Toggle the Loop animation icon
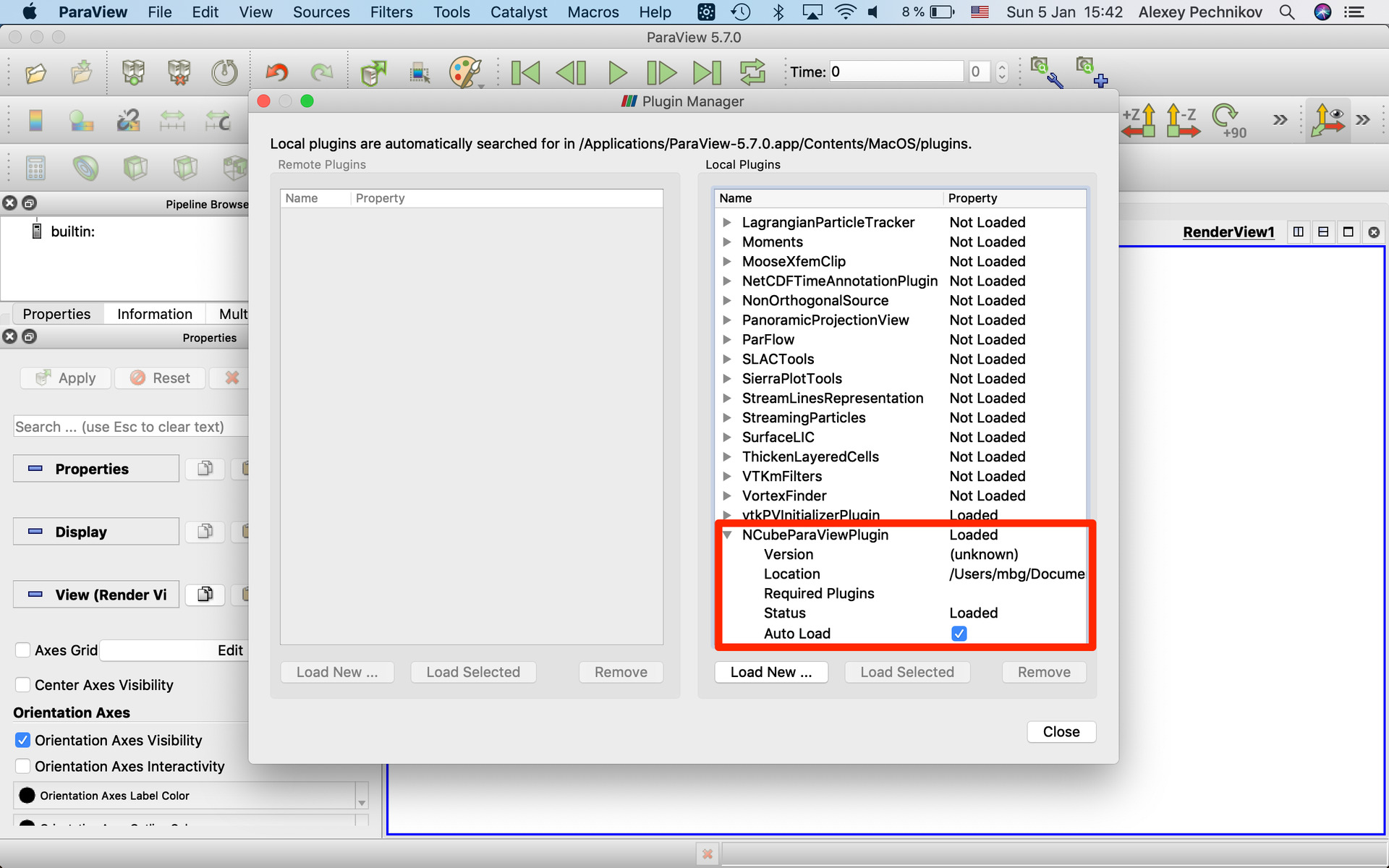 (752, 72)
